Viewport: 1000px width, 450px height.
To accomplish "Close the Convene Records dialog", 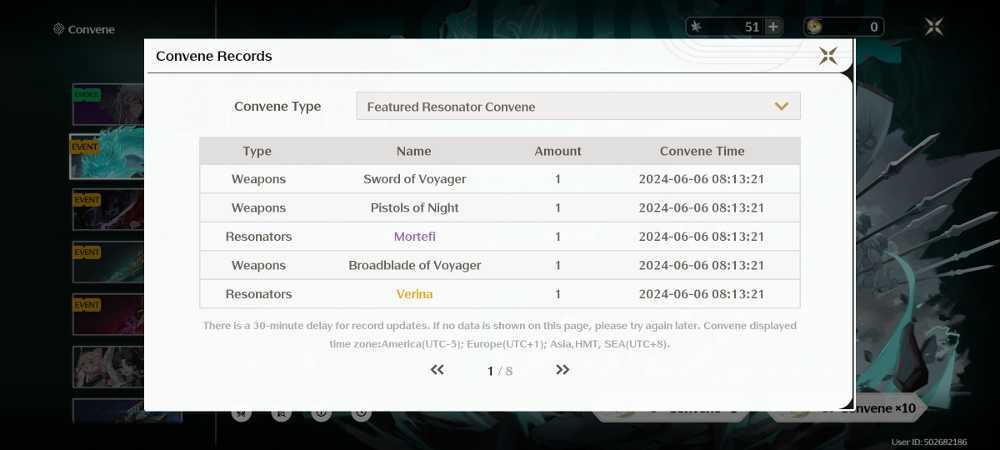I will pos(828,56).
